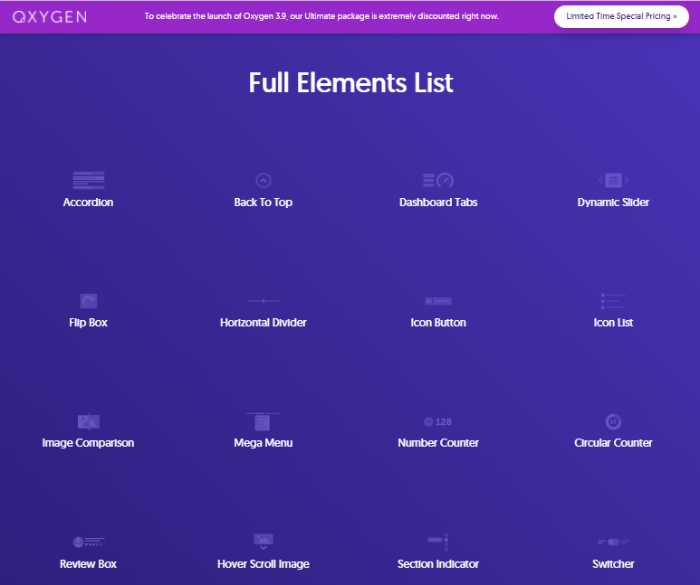Open the Hover Scroll Image label
The image size is (700, 585).
263,564
